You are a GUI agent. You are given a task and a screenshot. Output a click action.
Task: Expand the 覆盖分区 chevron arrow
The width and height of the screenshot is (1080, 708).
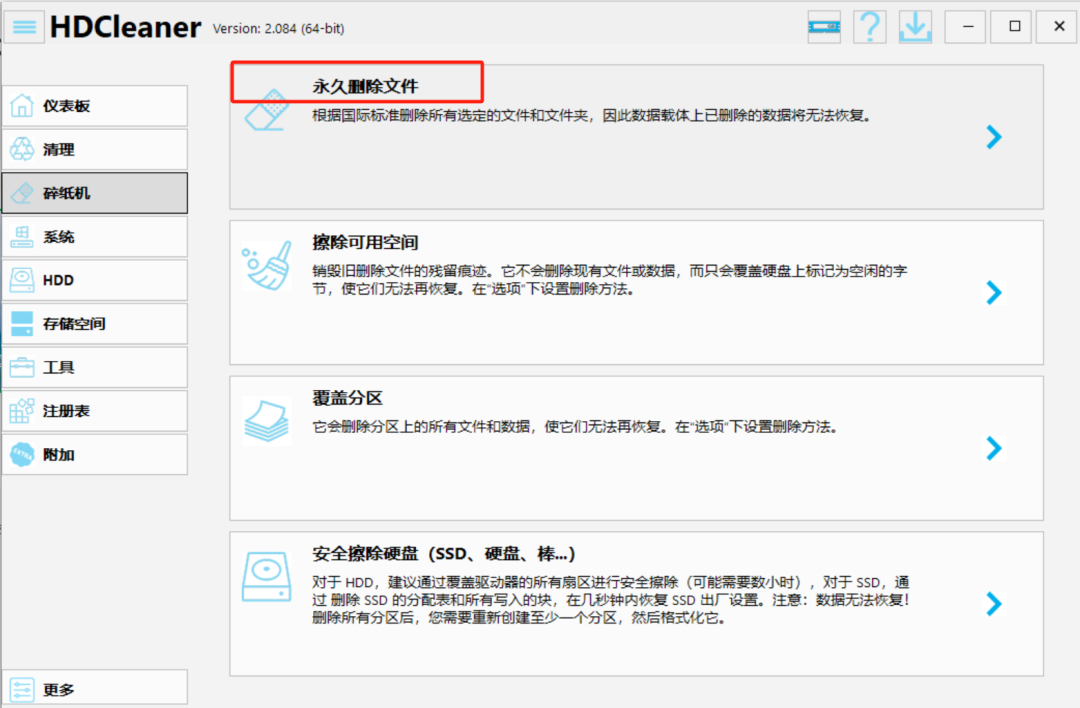click(994, 448)
